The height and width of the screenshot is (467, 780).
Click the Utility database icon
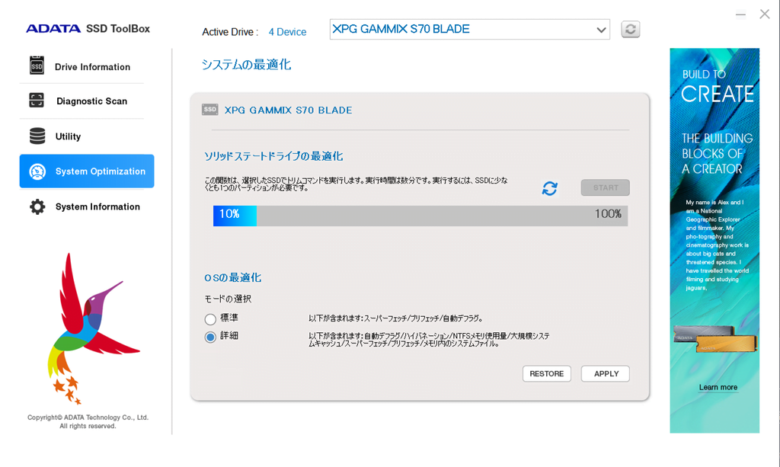click(37, 136)
